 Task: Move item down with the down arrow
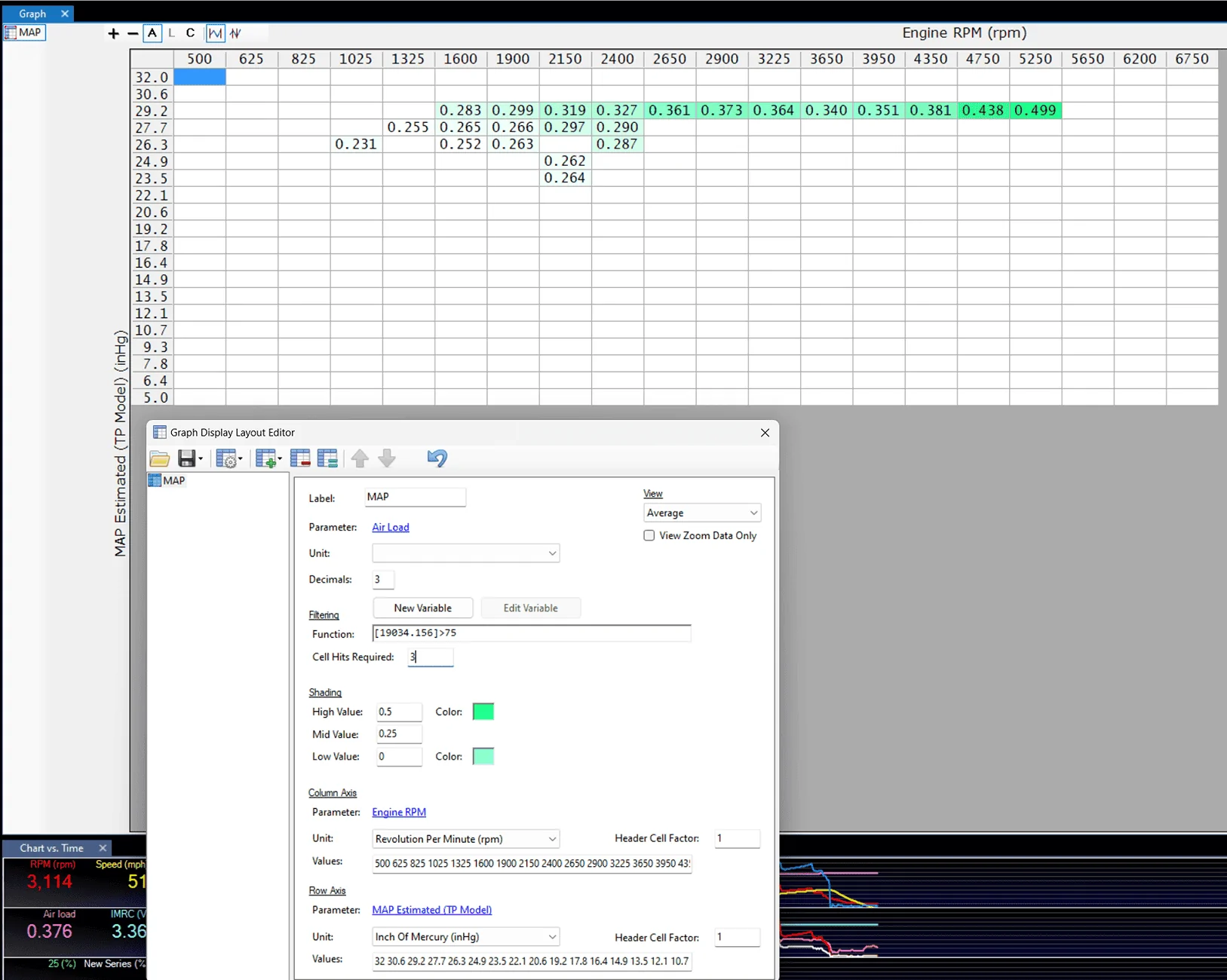[x=387, y=458]
